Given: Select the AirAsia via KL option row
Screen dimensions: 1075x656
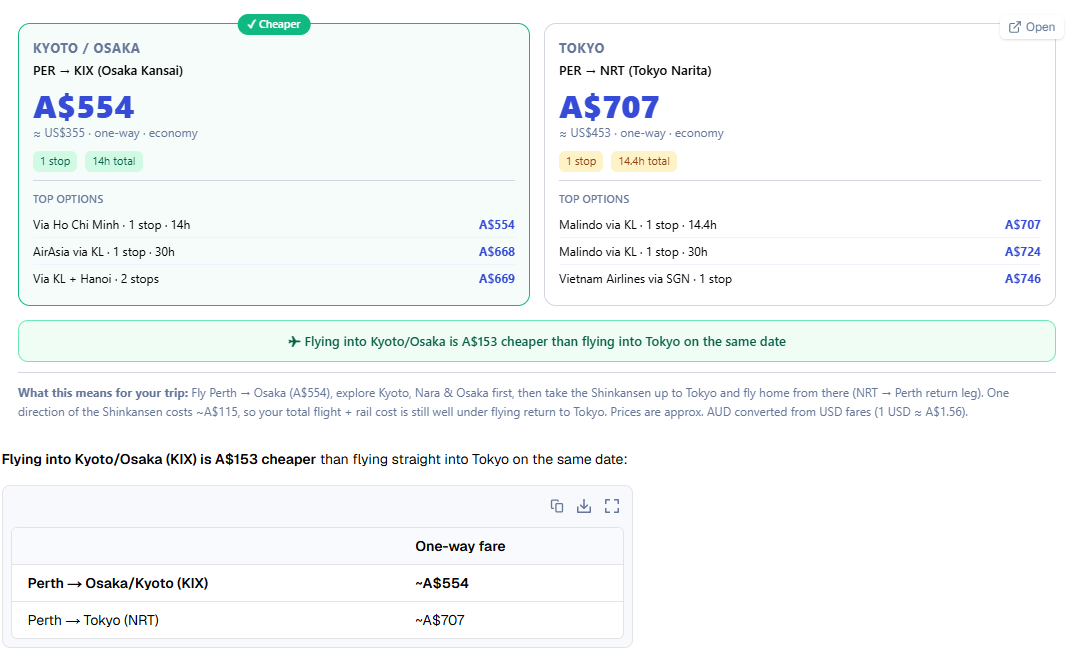Looking at the screenshot, I should click(274, 252).
